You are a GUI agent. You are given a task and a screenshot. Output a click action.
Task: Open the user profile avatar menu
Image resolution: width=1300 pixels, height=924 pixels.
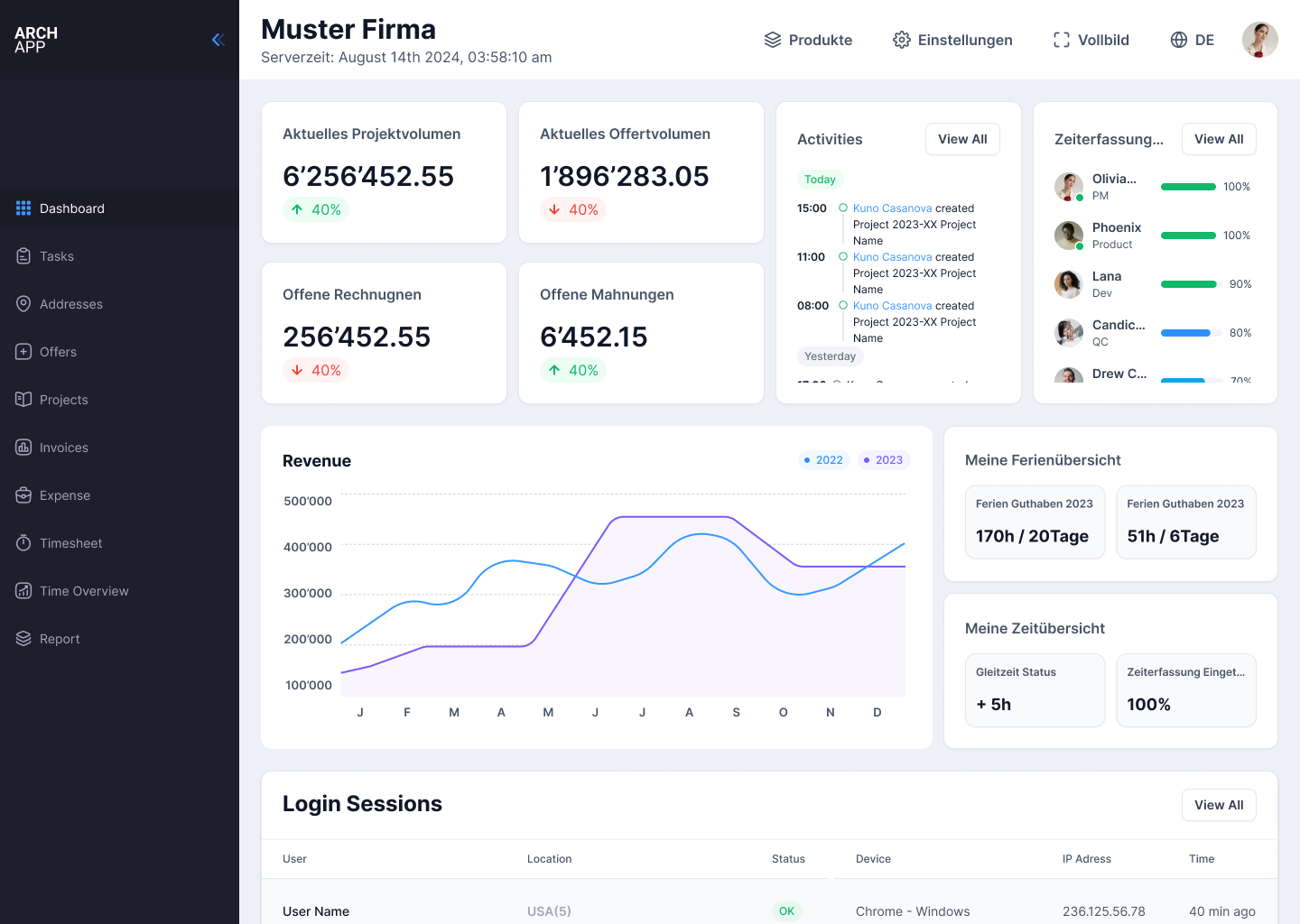click(1259, 40)
